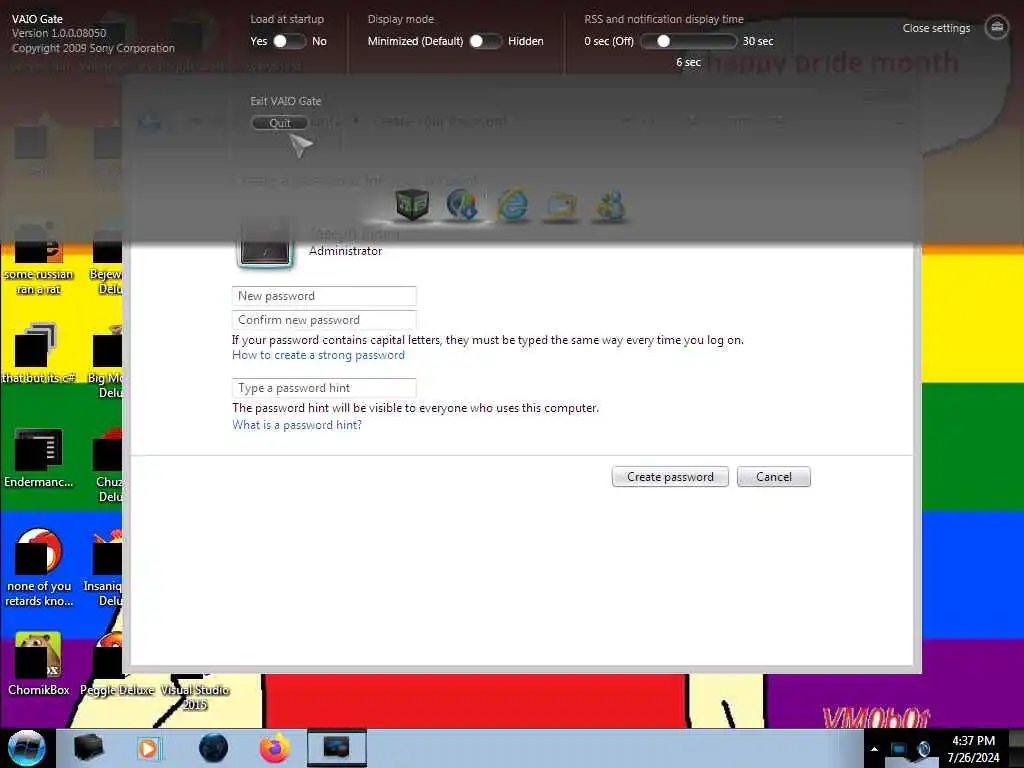This screenshot has width=1024, height=768.
Task: Launch the Messenger people icon in the dock
Action: (610, 206)
